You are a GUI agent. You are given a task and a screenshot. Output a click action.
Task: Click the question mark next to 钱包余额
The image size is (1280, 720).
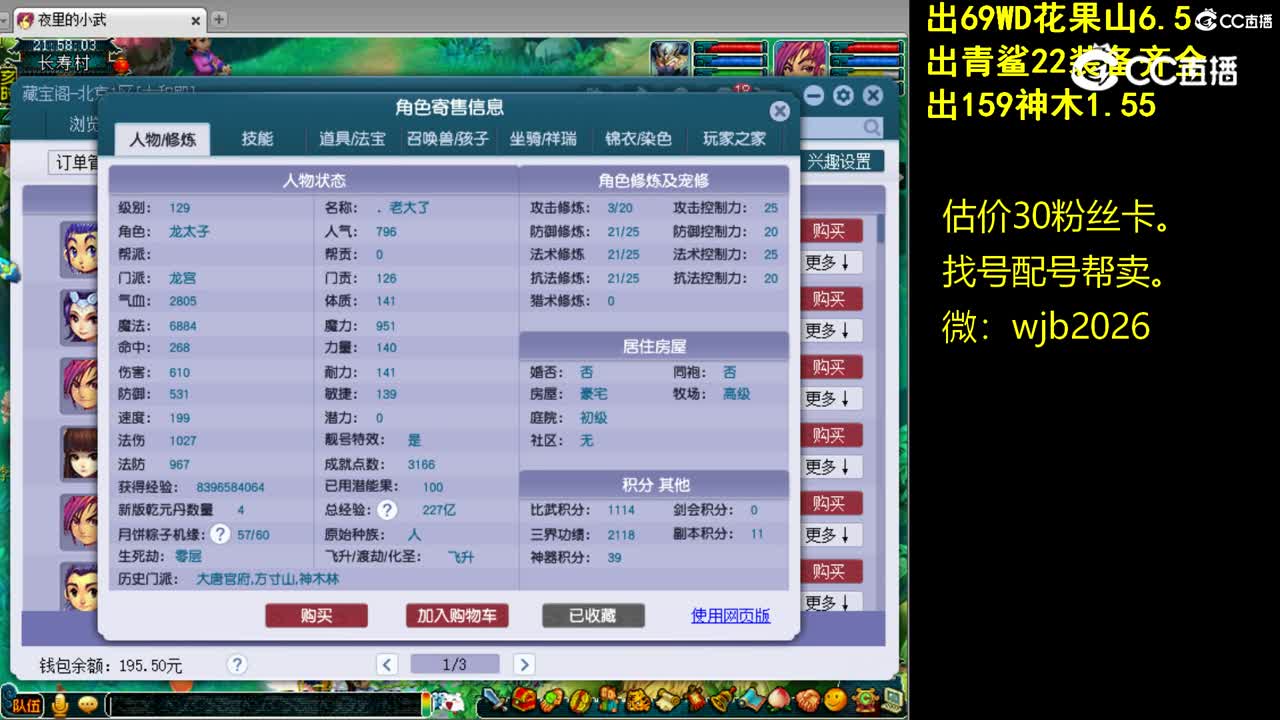point(237,663)
